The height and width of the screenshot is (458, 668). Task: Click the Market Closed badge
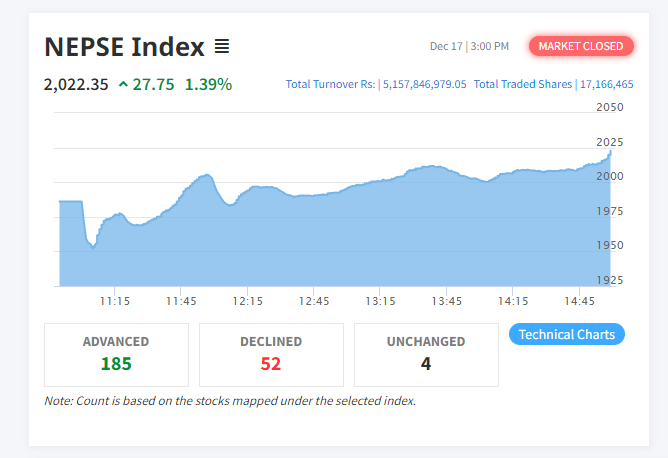click(x=581, y=46)
